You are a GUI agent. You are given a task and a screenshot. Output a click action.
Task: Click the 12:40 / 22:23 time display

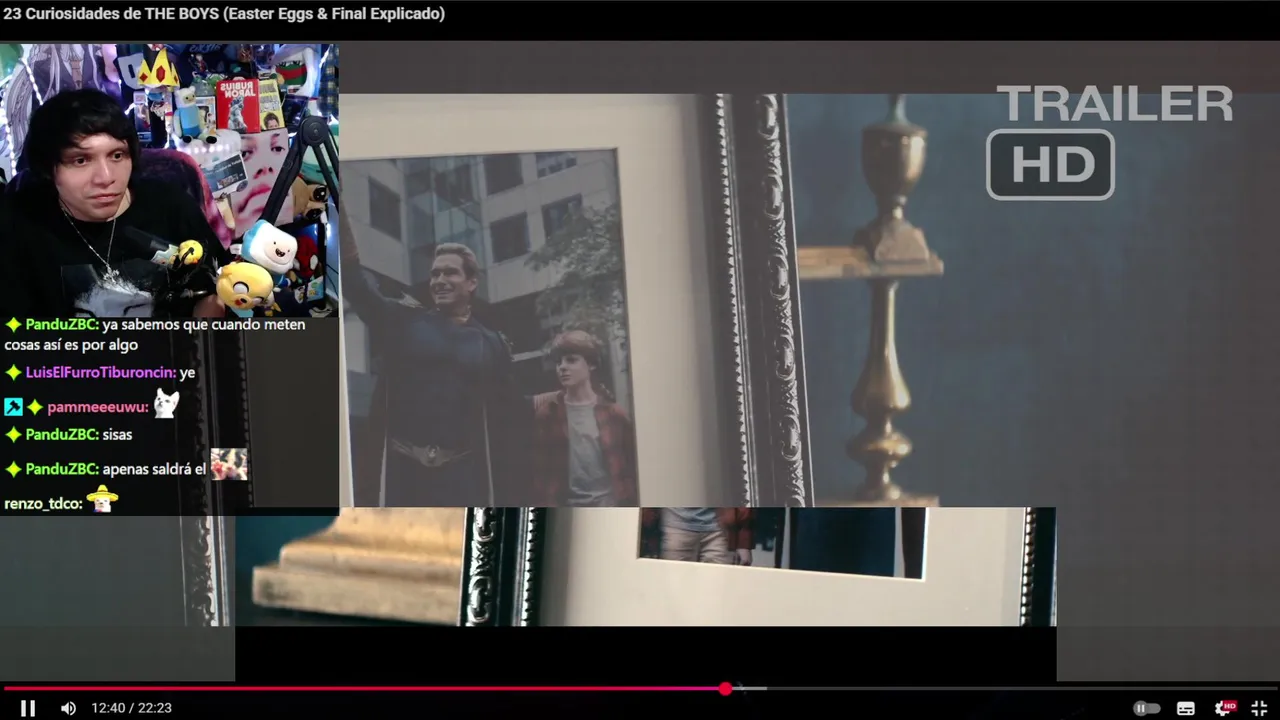point(131,708)
